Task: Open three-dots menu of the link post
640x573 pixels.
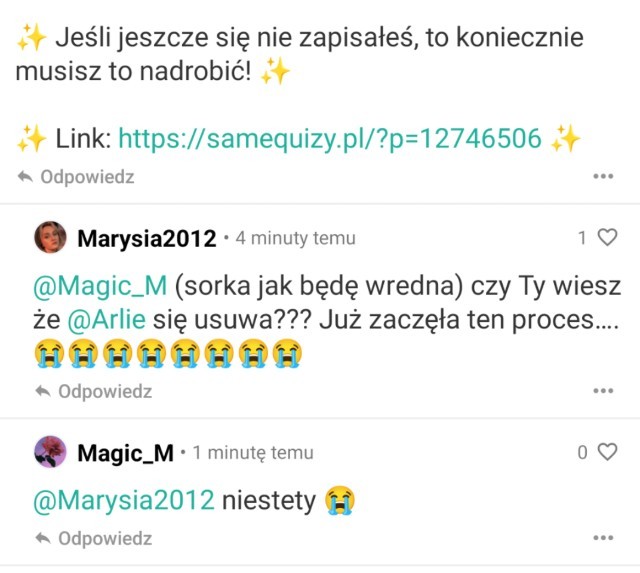Action: pos(603,176)
